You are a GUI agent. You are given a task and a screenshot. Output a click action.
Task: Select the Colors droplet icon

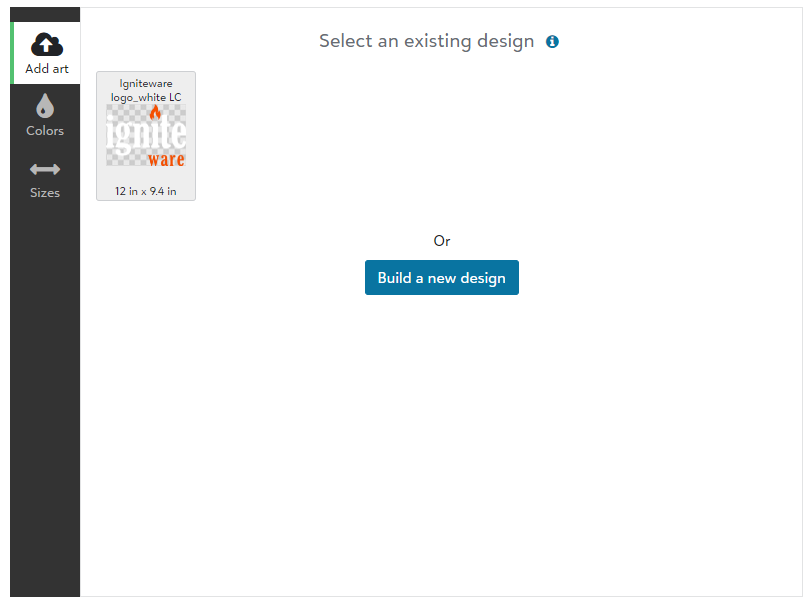point(45,106)
